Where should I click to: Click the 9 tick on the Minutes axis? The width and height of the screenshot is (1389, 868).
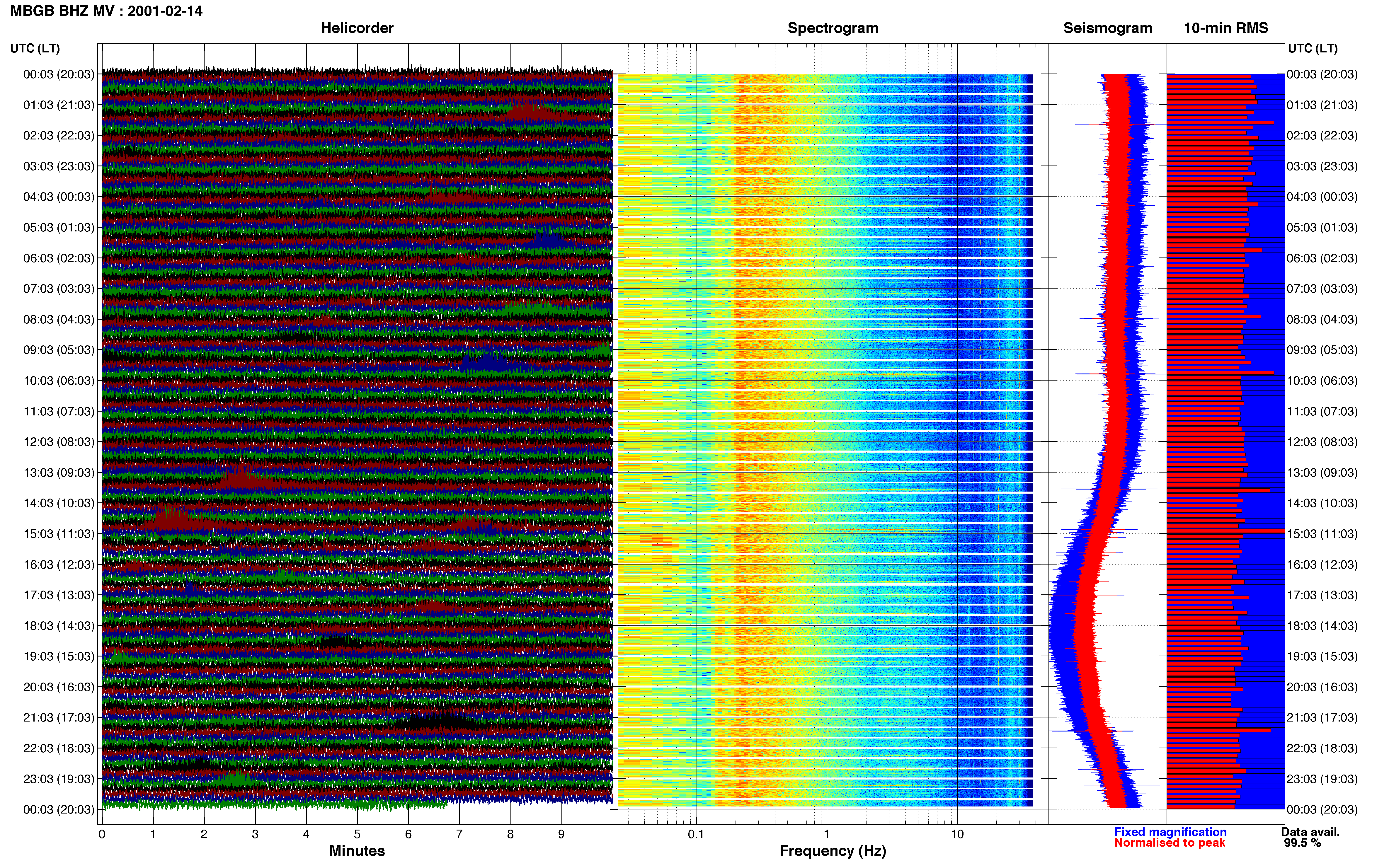[x=561, y=834]
